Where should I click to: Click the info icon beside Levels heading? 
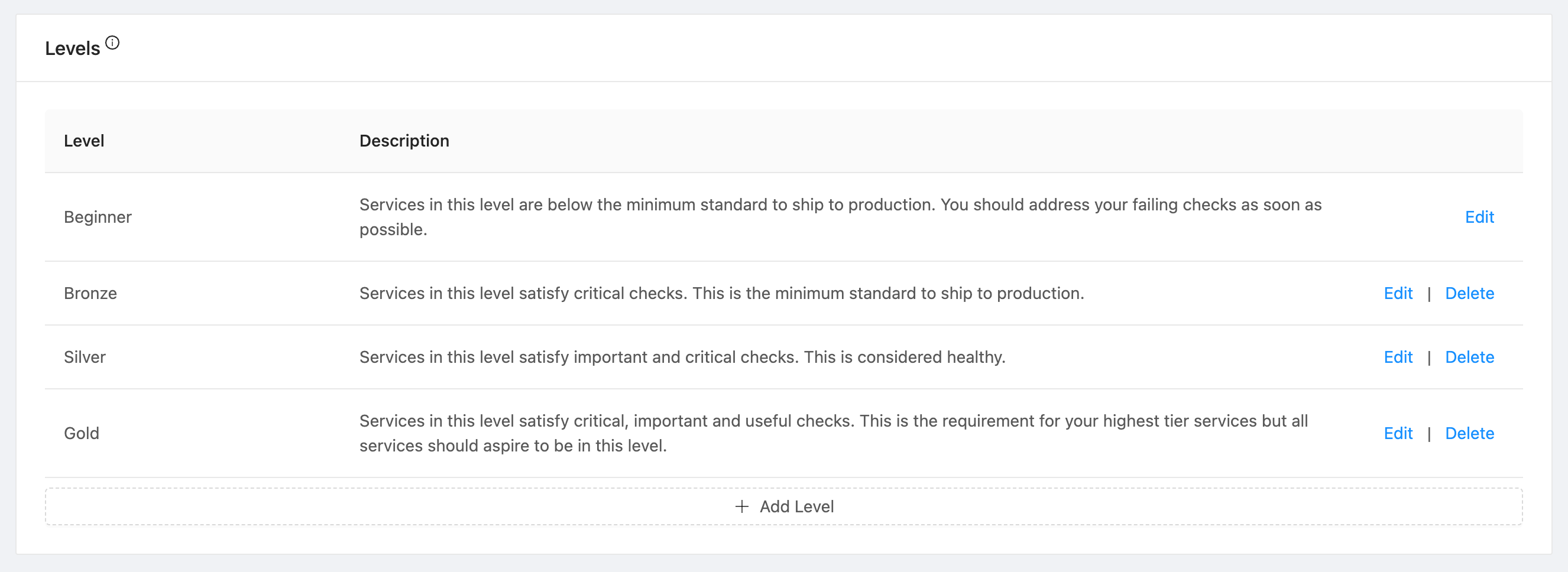(x=112, y=43)
